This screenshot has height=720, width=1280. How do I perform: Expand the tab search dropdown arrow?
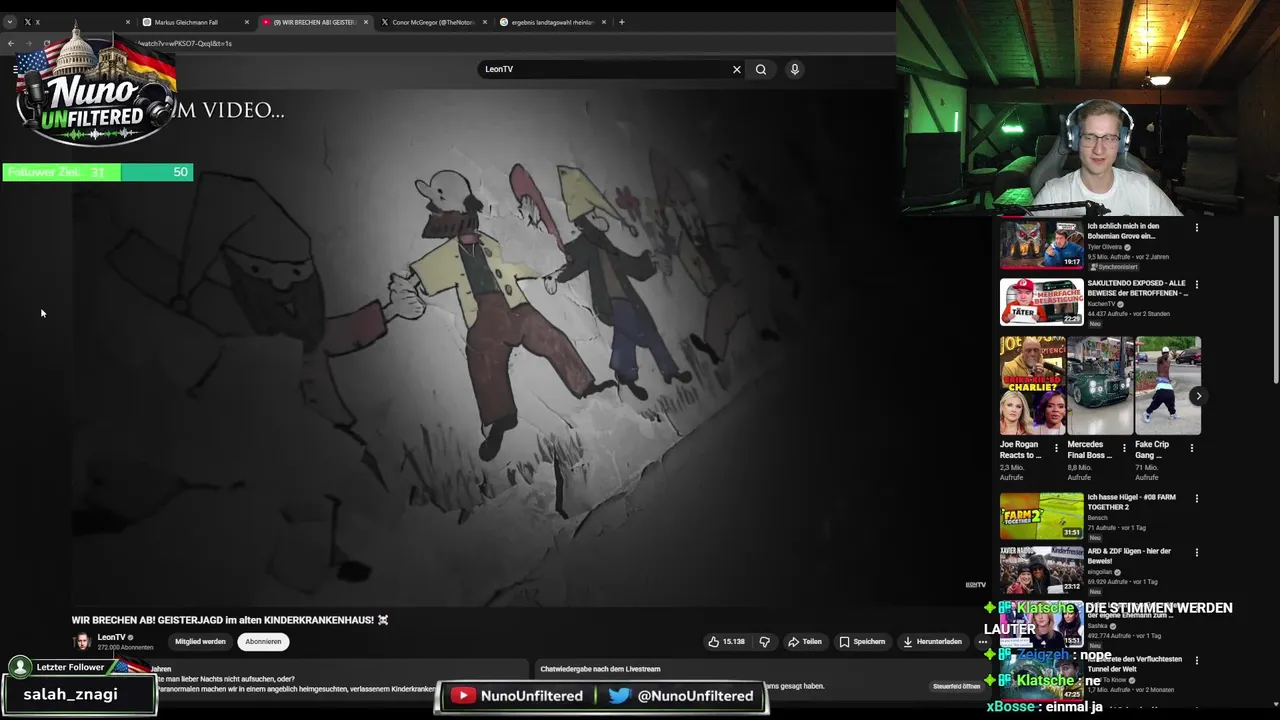pyautogui.click(x=9, y=22)
